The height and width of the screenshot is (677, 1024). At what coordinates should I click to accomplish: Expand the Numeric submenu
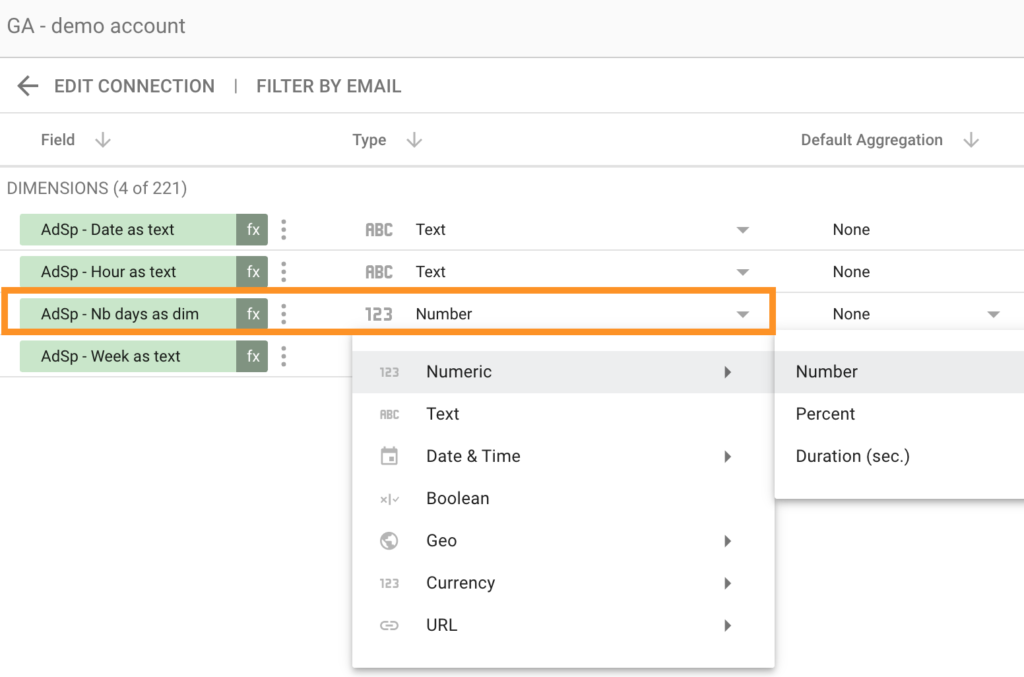point(563,372)
